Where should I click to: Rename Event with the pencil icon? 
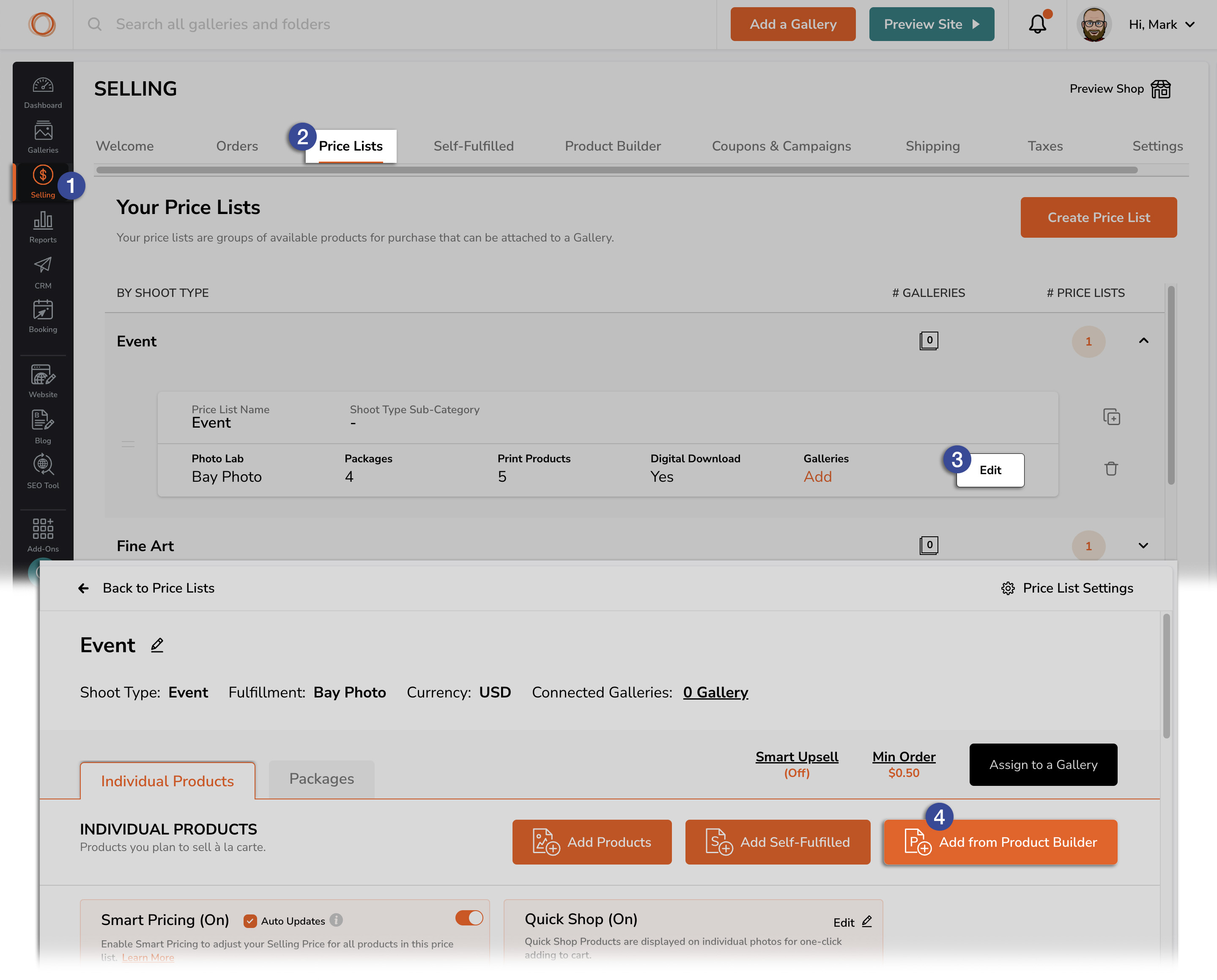click(x=157, y=645)
